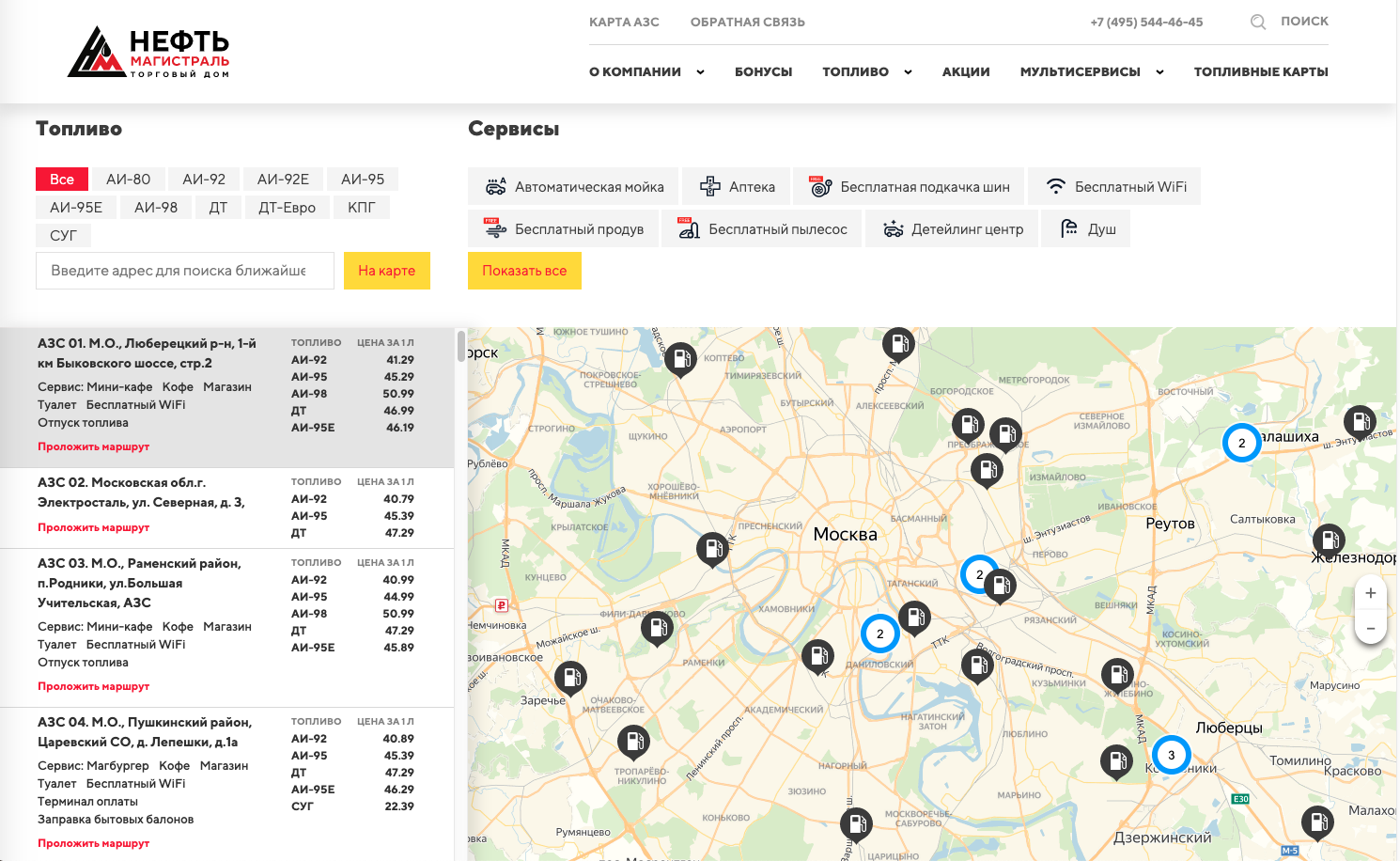Select fuel station marker near Железнодорожный
The width and height of the screenshot is (1400, 861).
[x=1329, y=541]
